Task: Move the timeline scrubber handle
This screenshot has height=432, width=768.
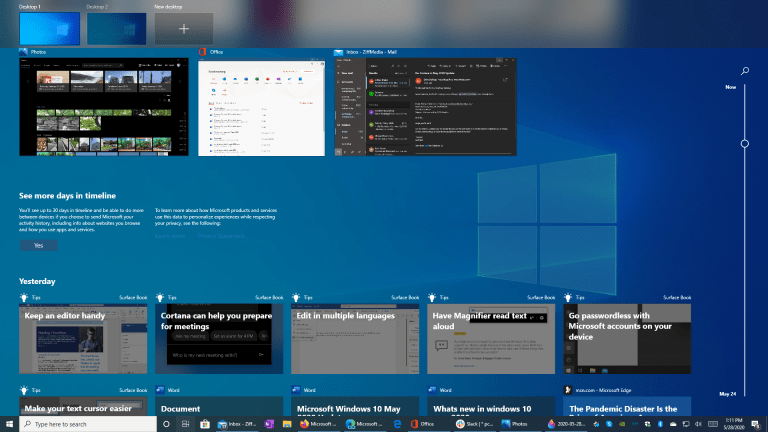Action: [x=744, y=144]
